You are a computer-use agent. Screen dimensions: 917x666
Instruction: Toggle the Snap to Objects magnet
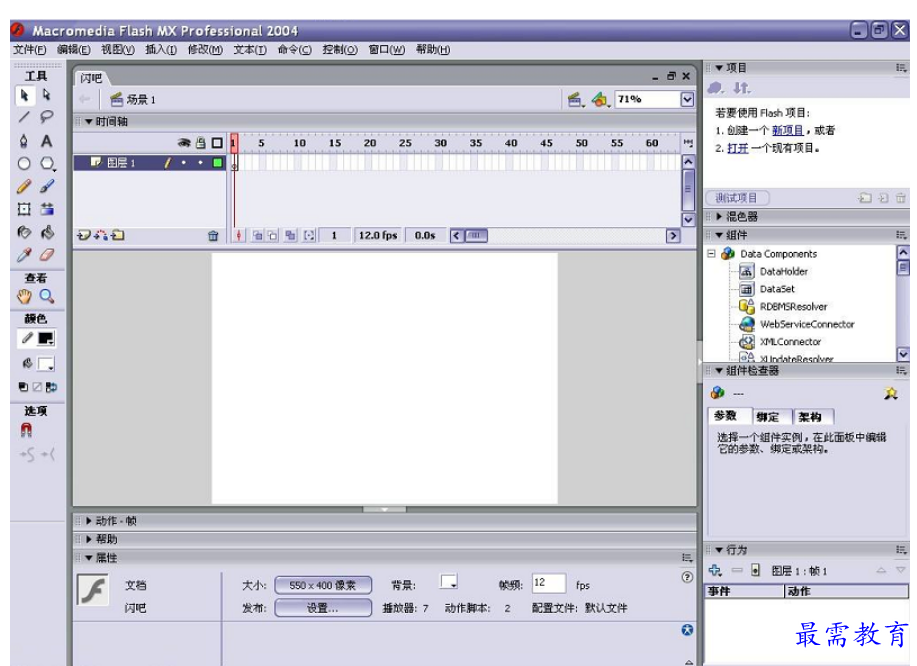(26, 430)
